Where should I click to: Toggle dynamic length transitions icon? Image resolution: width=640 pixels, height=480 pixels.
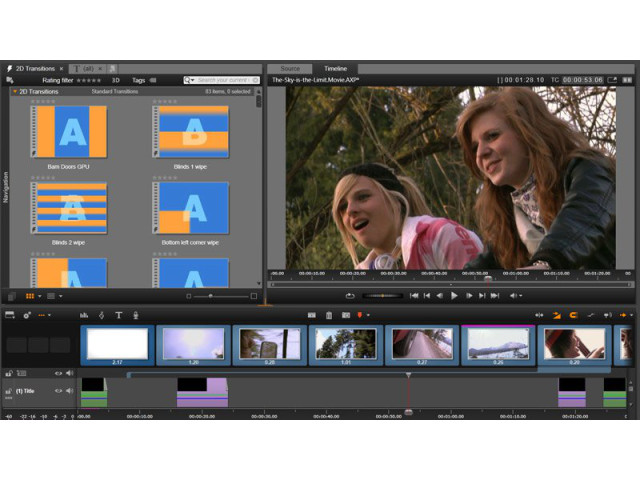(556, 315)
